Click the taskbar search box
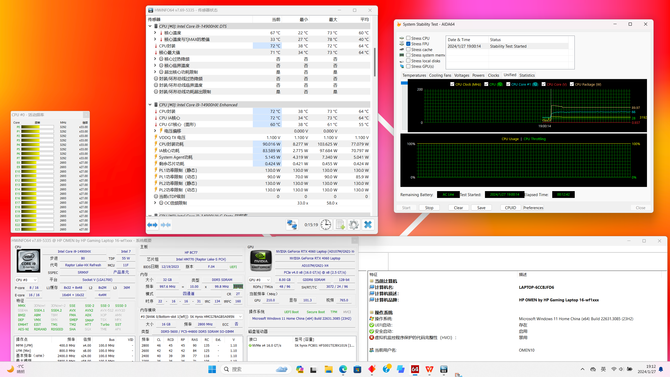This screenshot has height=377, width=670. tap(256, 369)
